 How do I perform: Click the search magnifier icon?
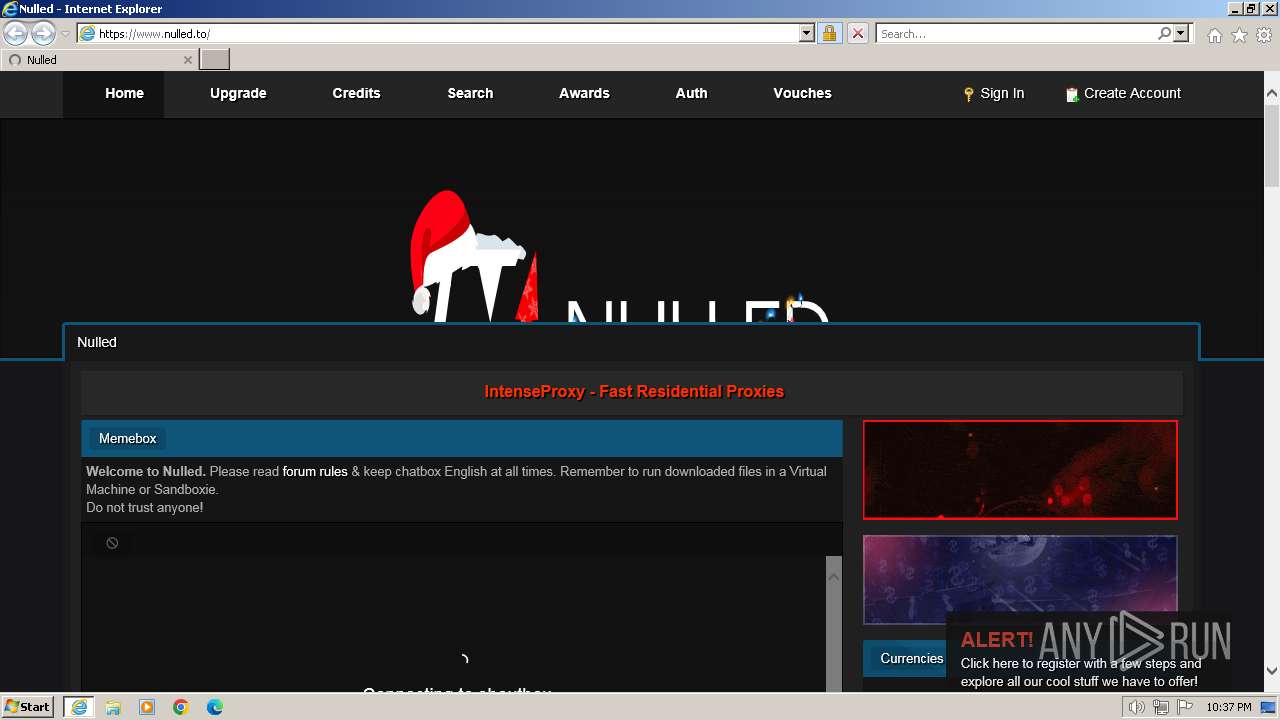[1164, 34]
